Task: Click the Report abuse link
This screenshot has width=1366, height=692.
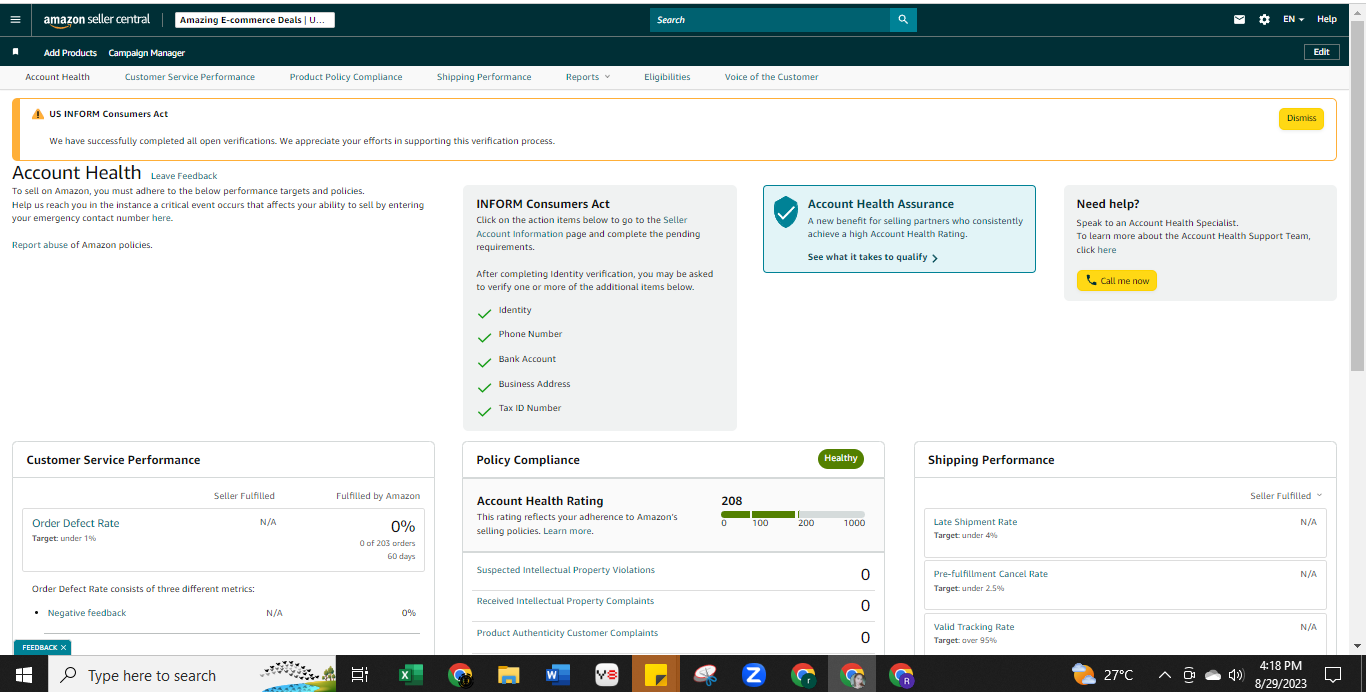Action: pos(40,245)
